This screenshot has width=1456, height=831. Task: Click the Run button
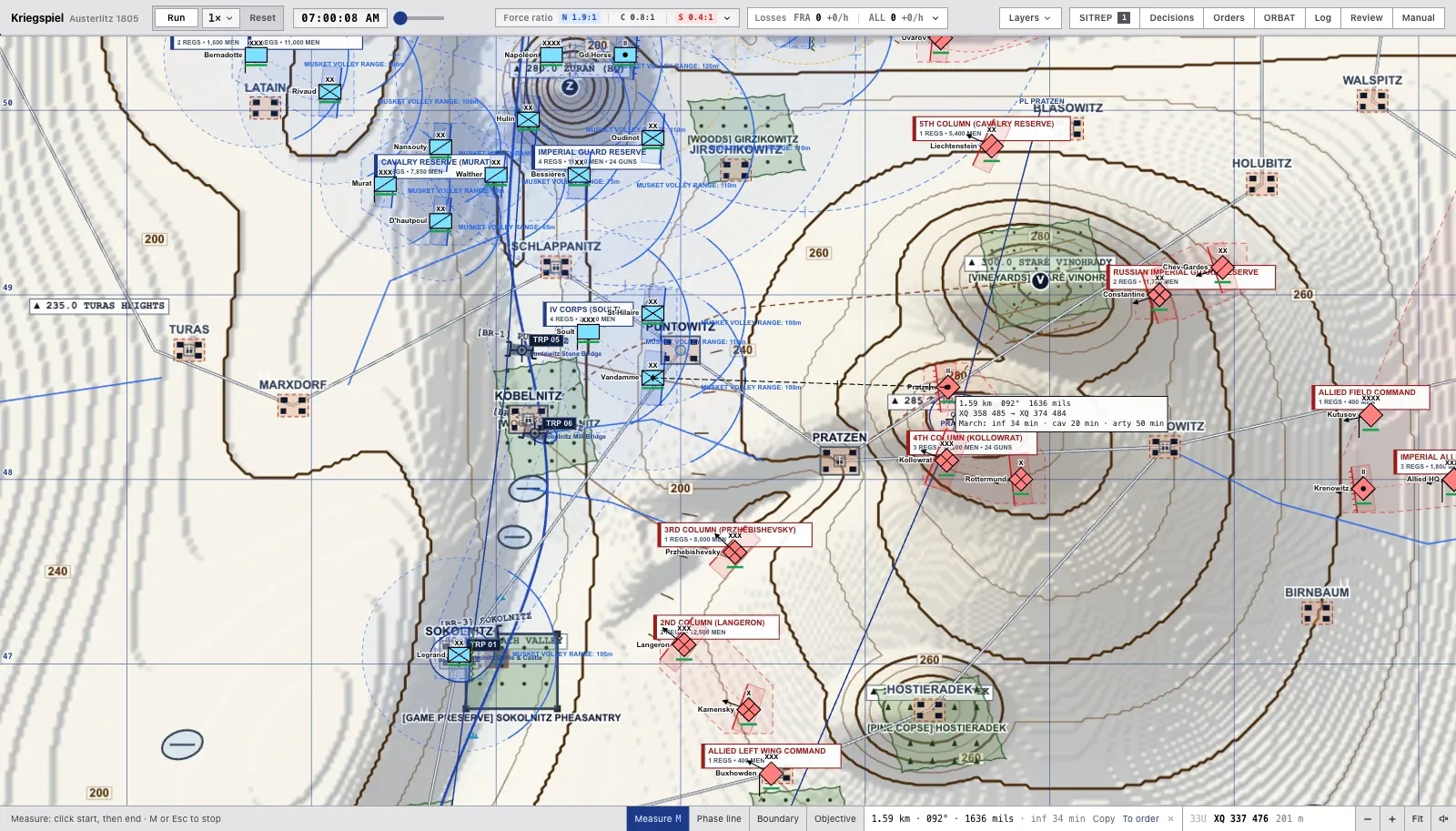177,17
